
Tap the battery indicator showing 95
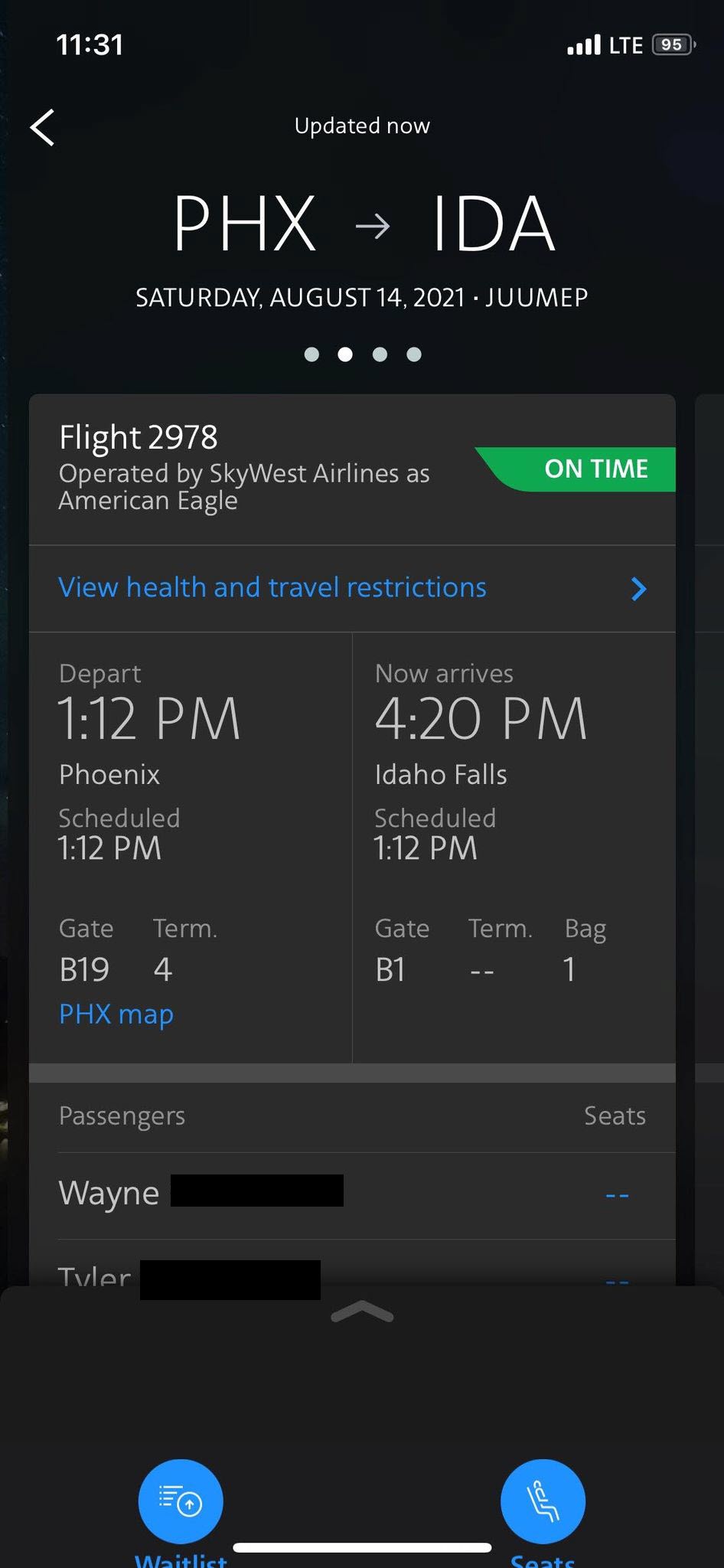(x=673, y=45)
